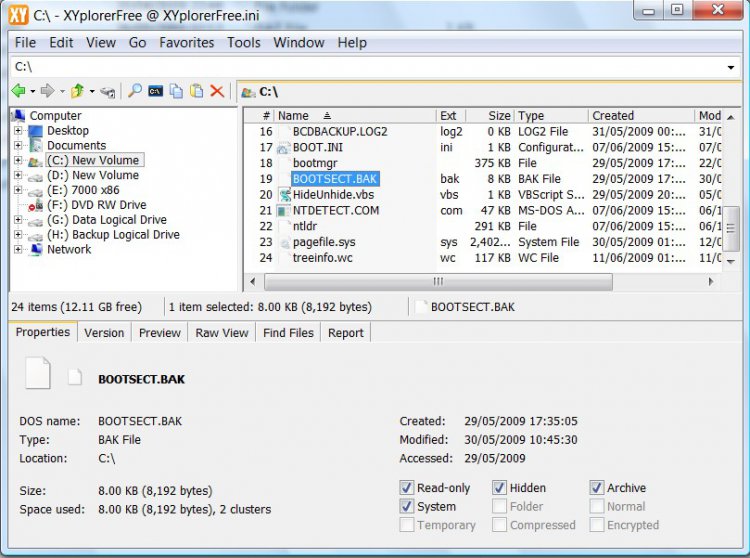750x558 pixels.
Task: Expand the (D:) New Volume node
Action: [x=18, y=175]
